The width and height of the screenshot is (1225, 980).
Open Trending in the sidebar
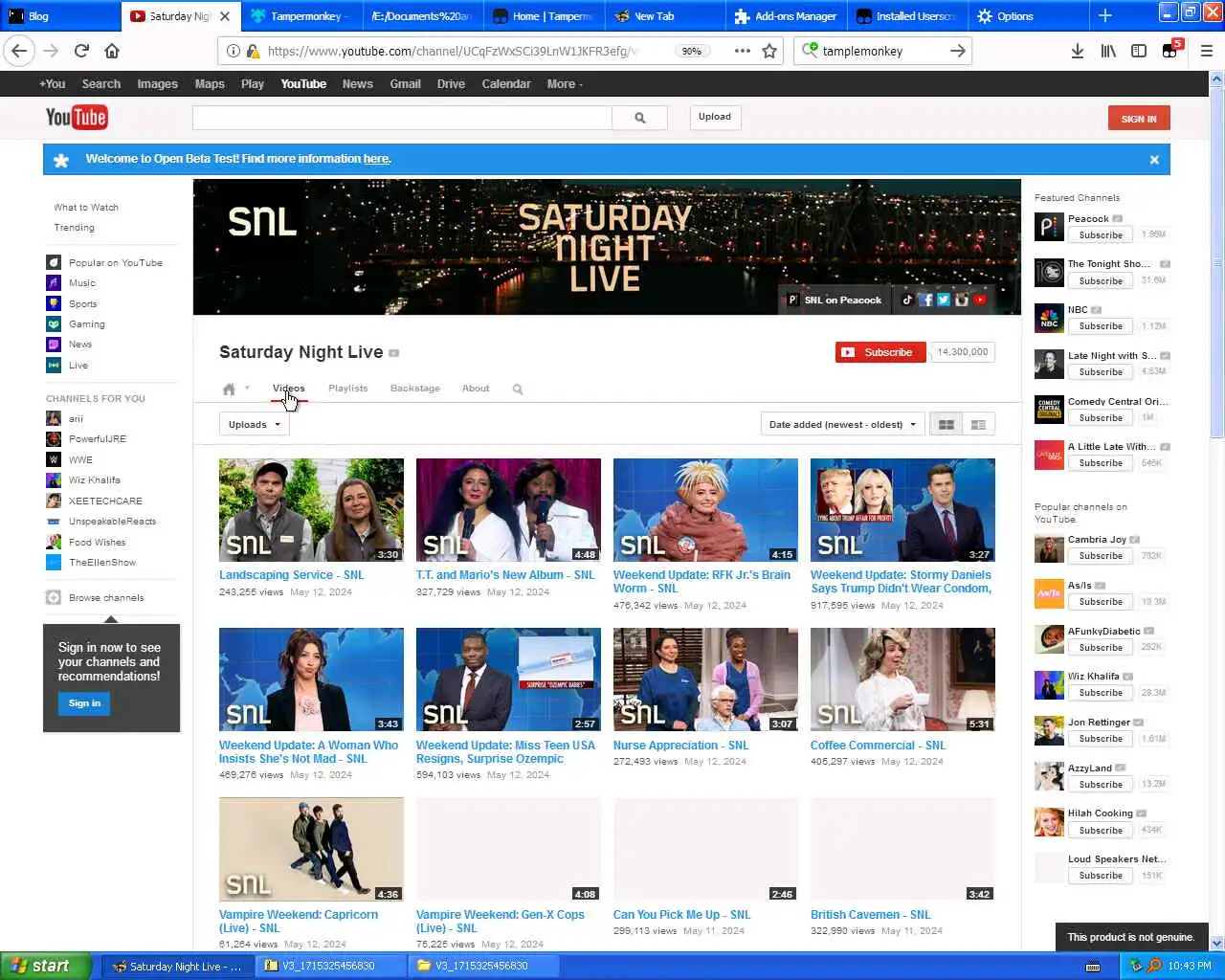click(x=75, y=228)
